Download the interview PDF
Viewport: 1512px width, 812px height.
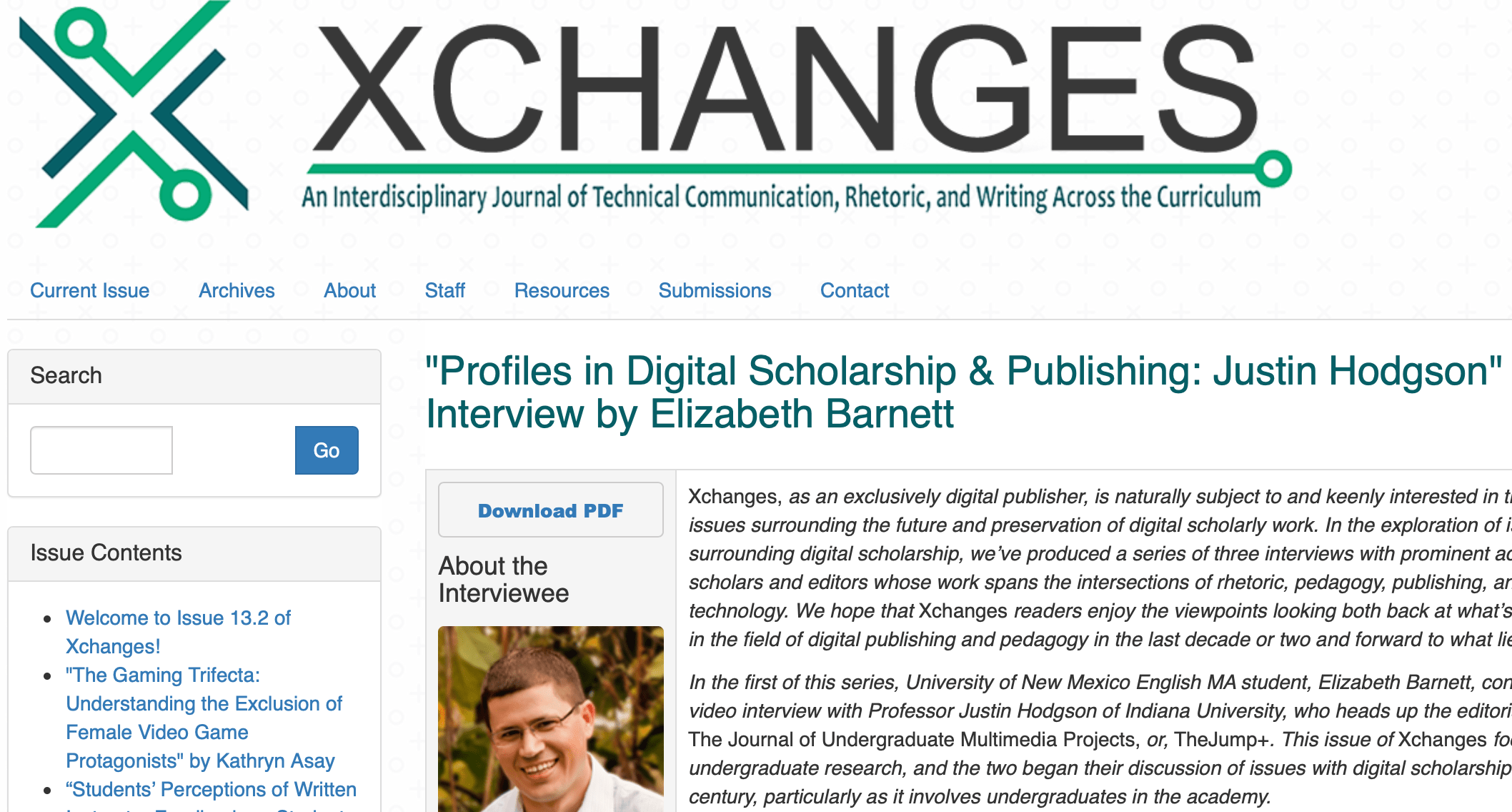pos(550,510)
